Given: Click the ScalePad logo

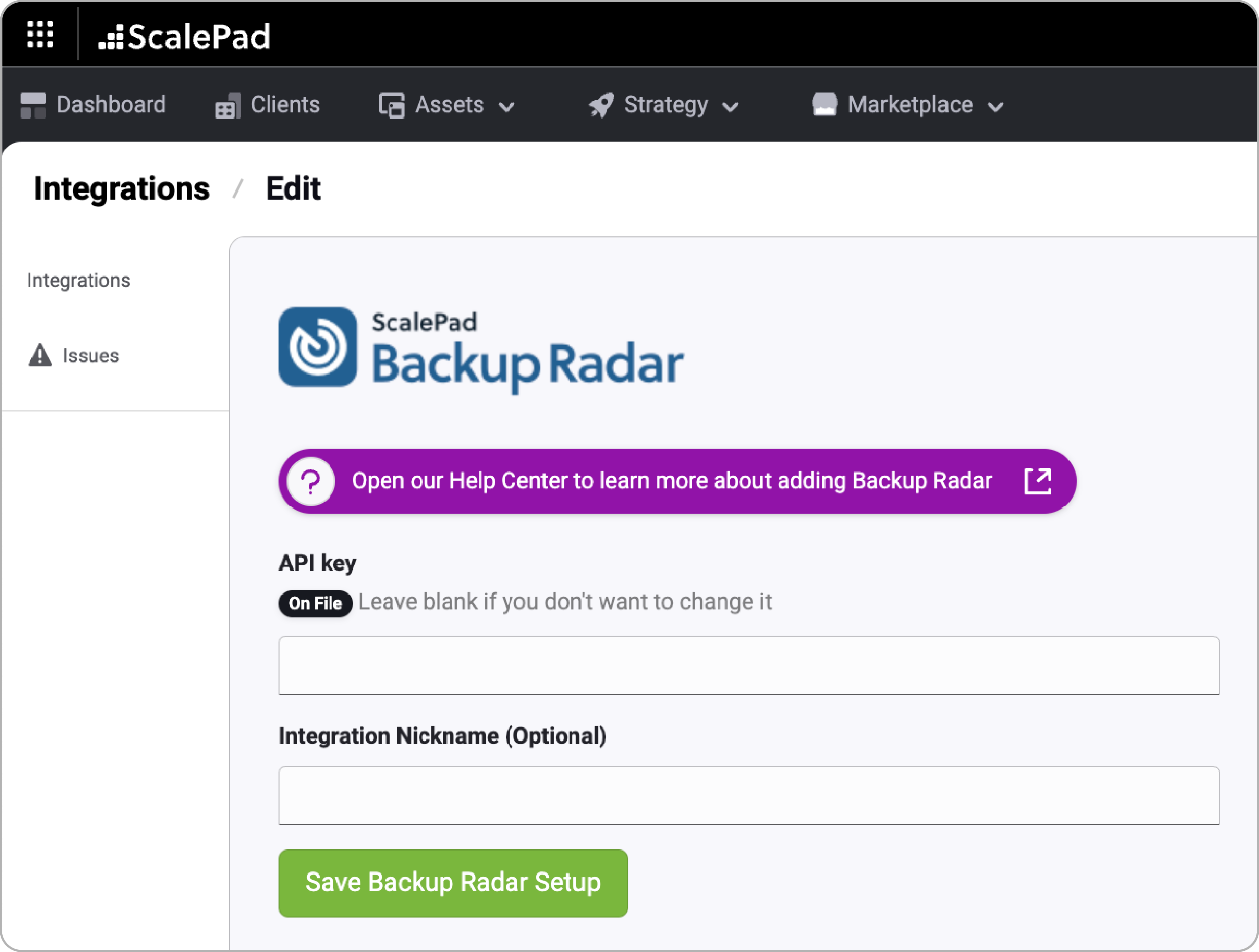Looking at the screenshot, I should point(184,37).
